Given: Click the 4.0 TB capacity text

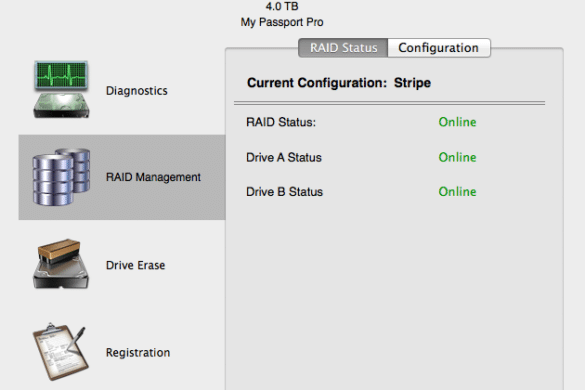Looking at the screenshot, I should click(x=282, y=6).
